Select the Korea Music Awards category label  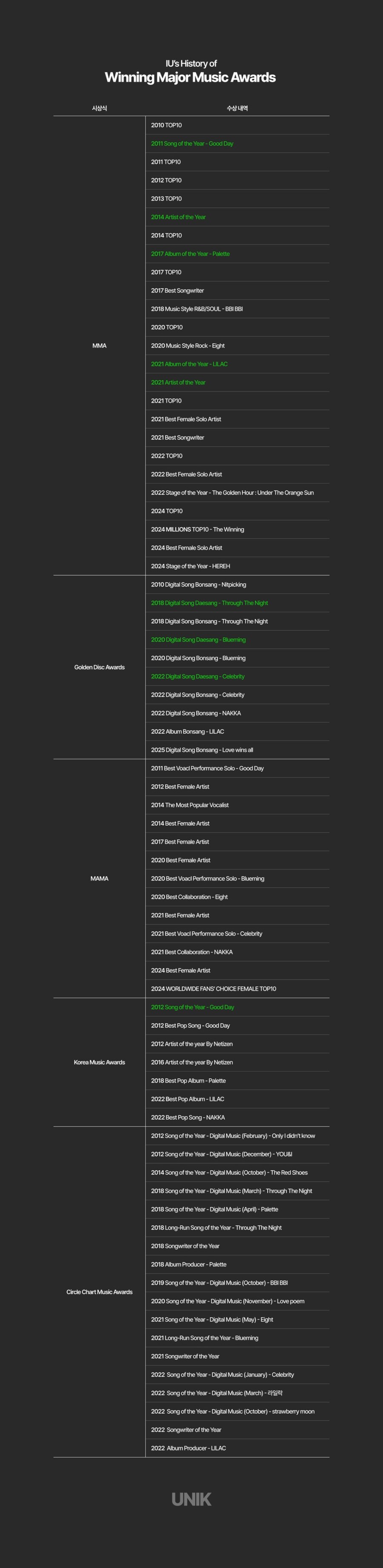(x=99, y=1062)
